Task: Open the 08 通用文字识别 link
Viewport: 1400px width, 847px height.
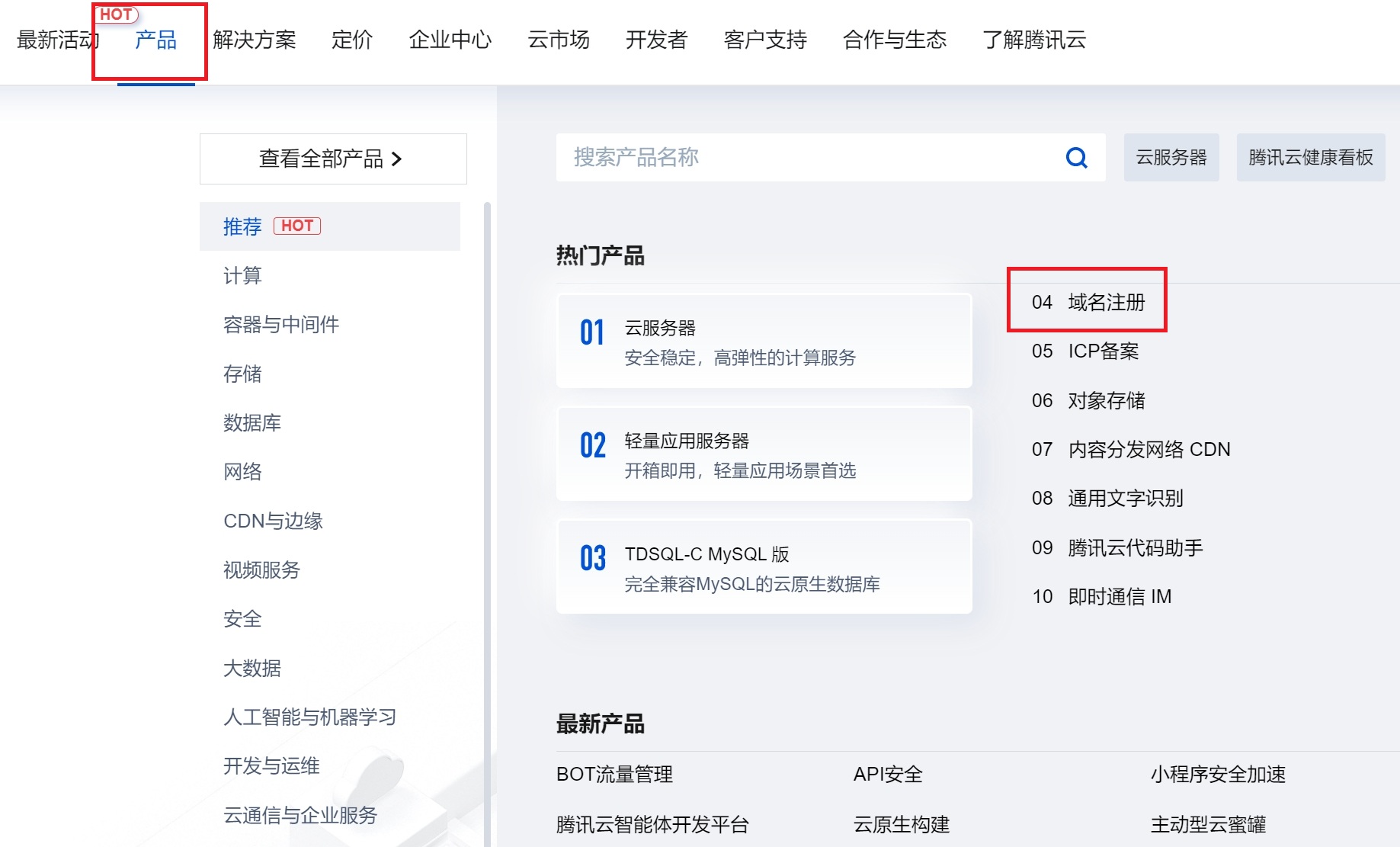Action: pyautogui.click(x=1107, y=499)
